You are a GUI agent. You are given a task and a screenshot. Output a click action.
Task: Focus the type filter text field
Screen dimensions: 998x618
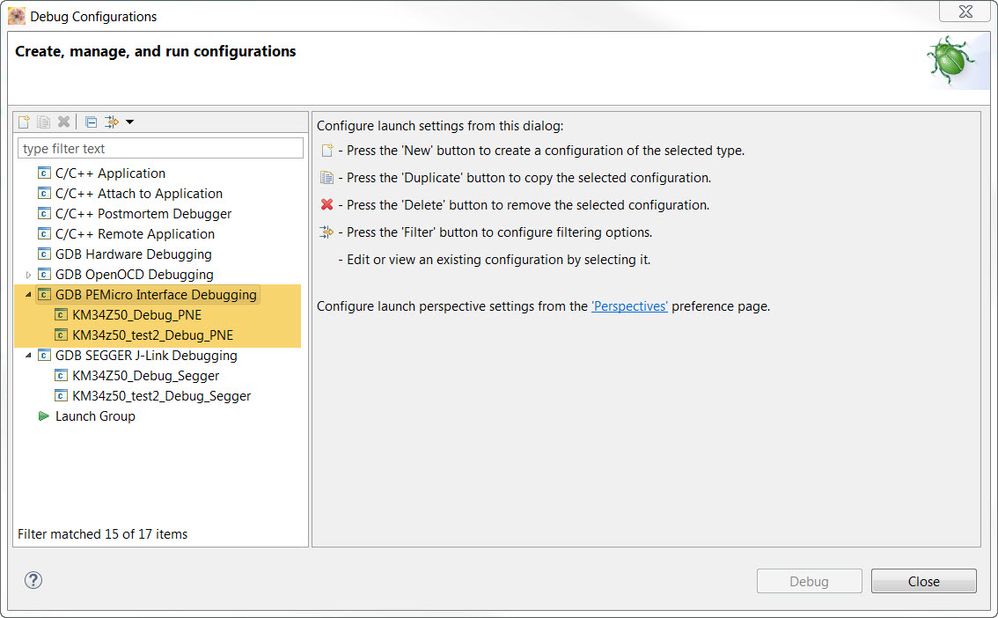160,149
